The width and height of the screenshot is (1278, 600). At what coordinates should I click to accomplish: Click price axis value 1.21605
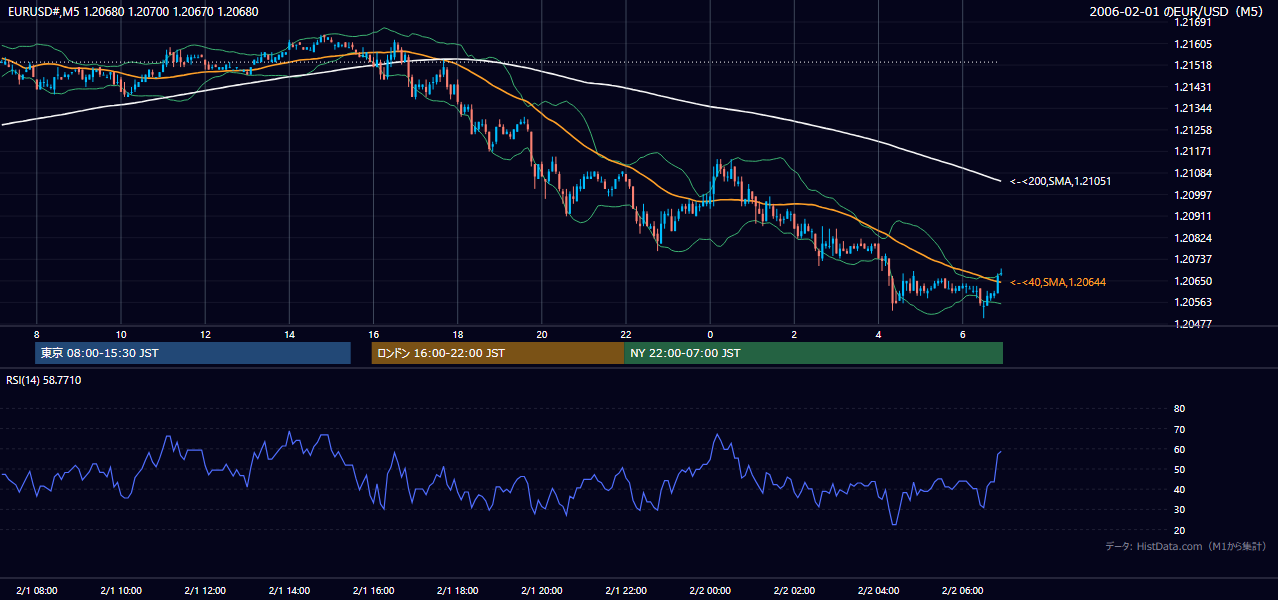[1192, 44]
